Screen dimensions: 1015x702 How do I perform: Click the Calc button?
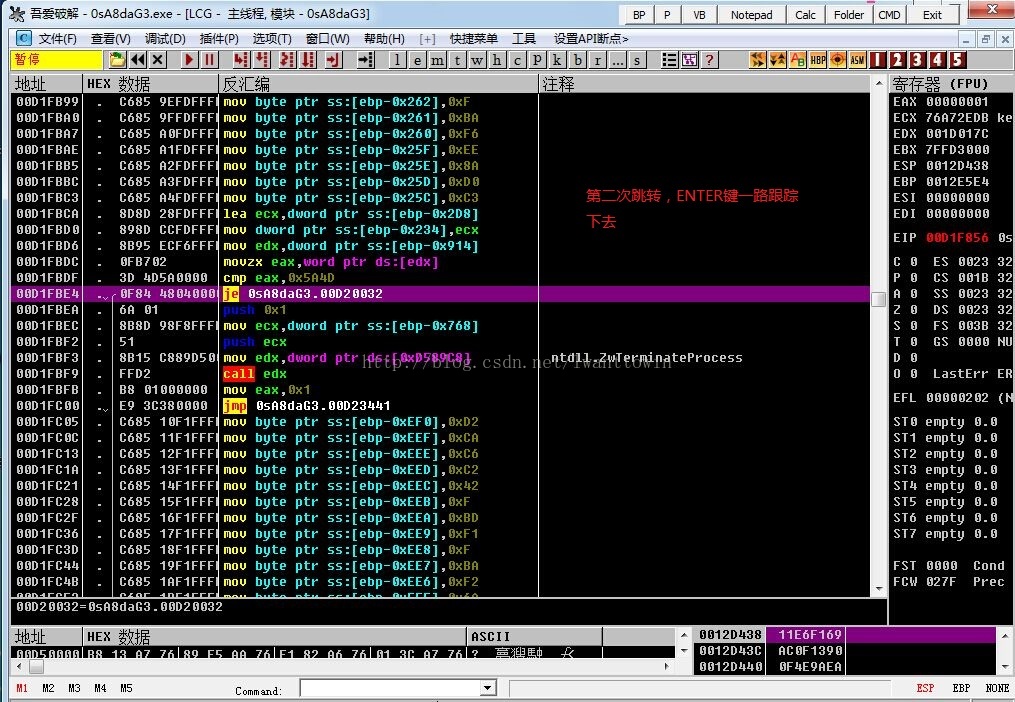(x=805, y=14)
